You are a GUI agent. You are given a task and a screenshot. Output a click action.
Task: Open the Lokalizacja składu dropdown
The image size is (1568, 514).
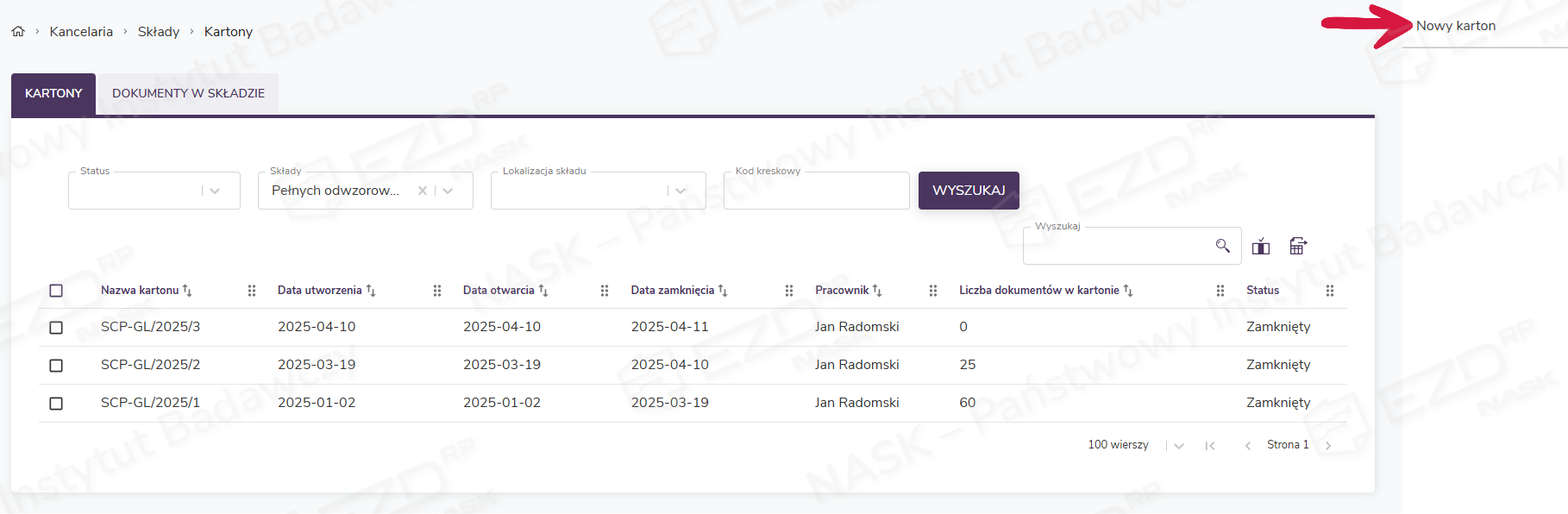point(681,191)
